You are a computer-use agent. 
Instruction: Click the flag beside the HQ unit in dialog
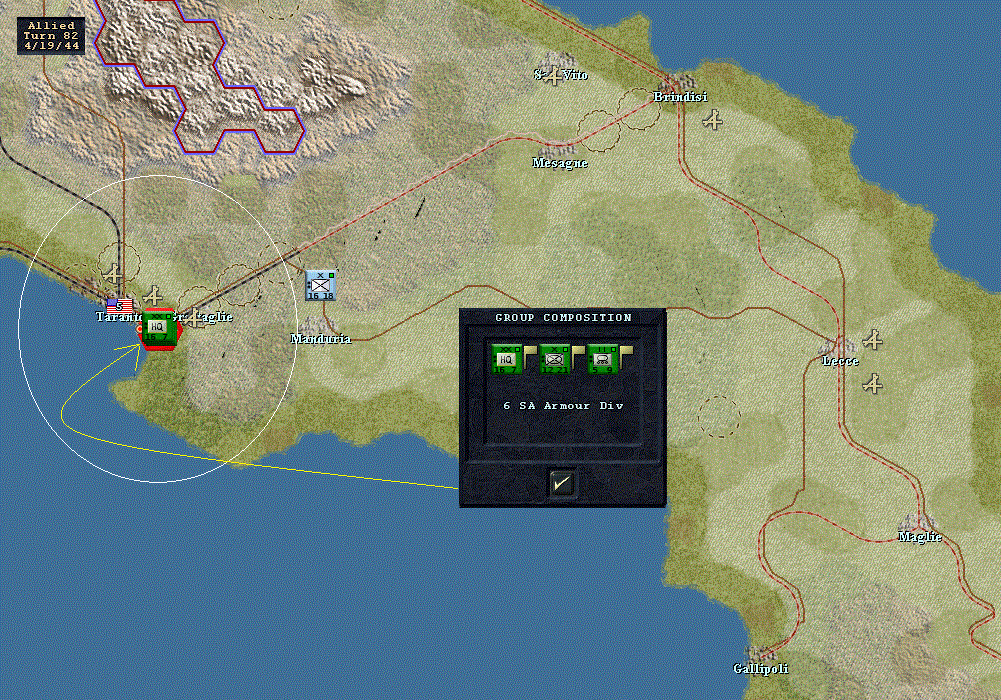point(531,353)
